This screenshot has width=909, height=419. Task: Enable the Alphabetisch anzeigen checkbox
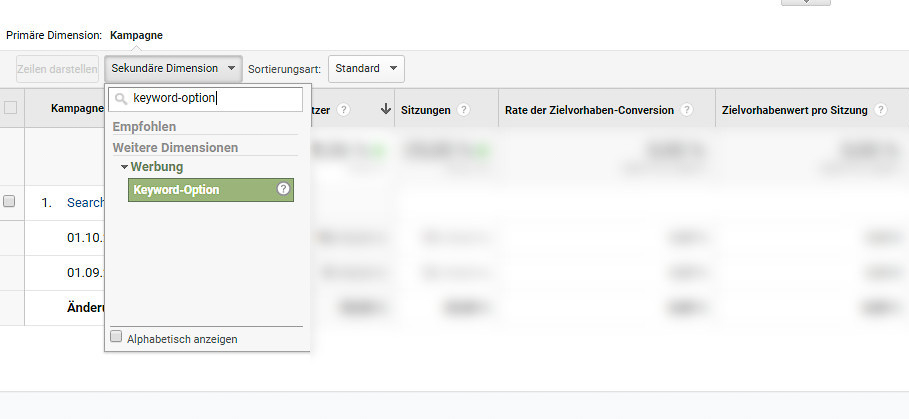117,338
